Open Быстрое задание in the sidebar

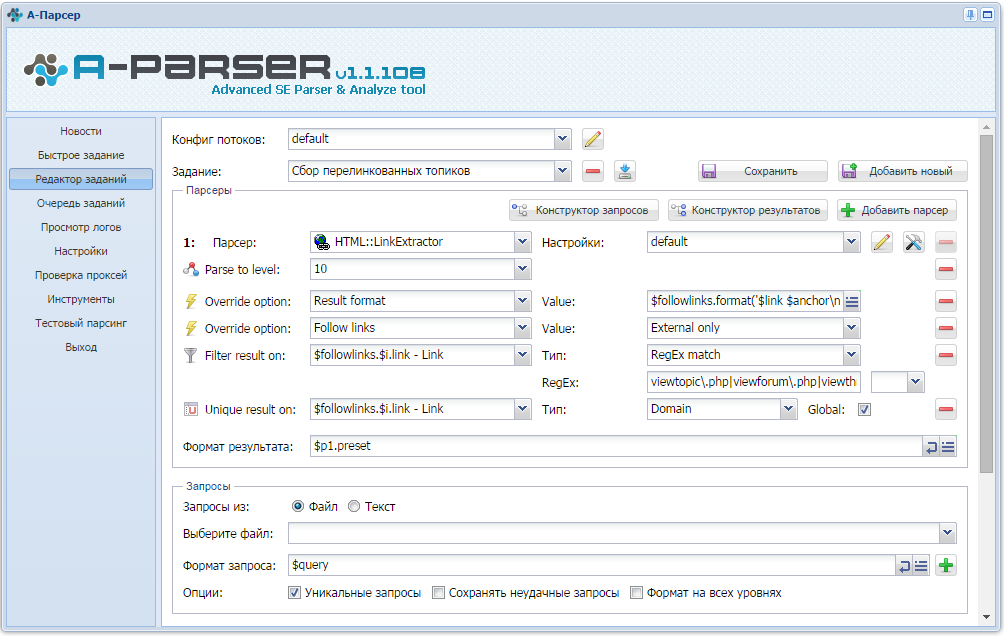(81, 155)
